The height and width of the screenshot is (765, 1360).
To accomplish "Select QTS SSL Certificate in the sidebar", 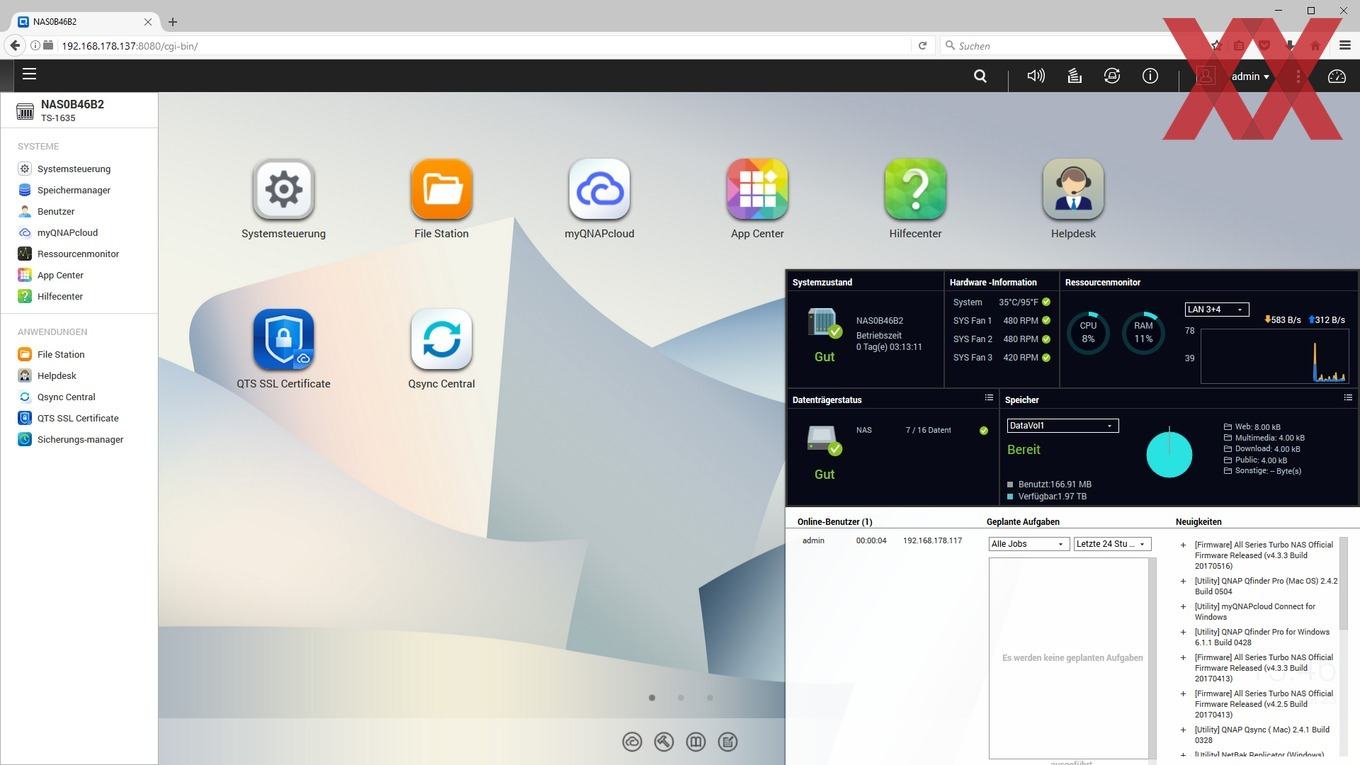I will coord(78,418).
